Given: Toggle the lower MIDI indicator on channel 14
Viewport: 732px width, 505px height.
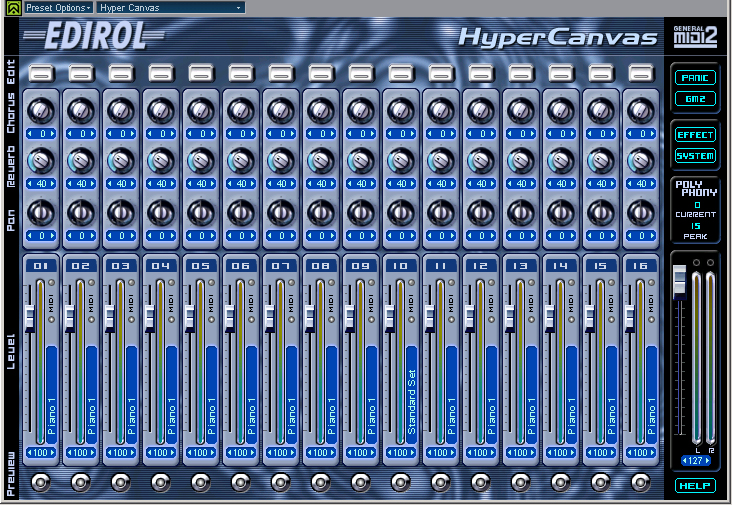Looking at the screenshot, I should [571, 320].
